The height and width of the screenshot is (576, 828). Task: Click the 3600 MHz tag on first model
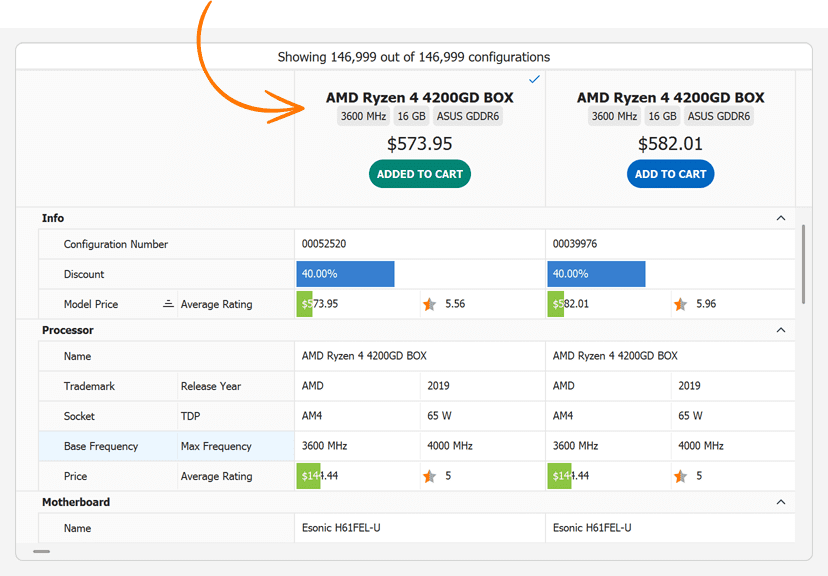363,116
